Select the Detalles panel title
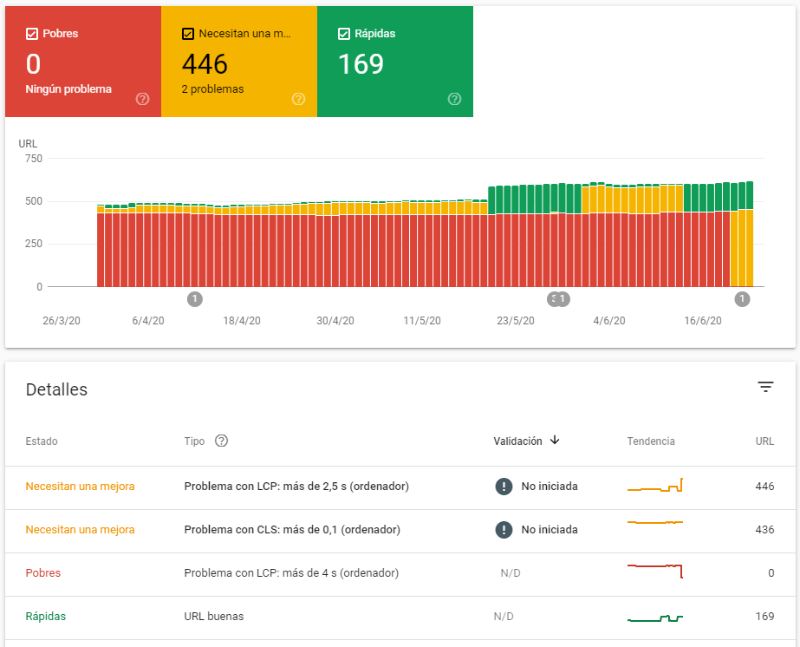Image resolution: width=800 pixels, height=647 pixels. 57,389
